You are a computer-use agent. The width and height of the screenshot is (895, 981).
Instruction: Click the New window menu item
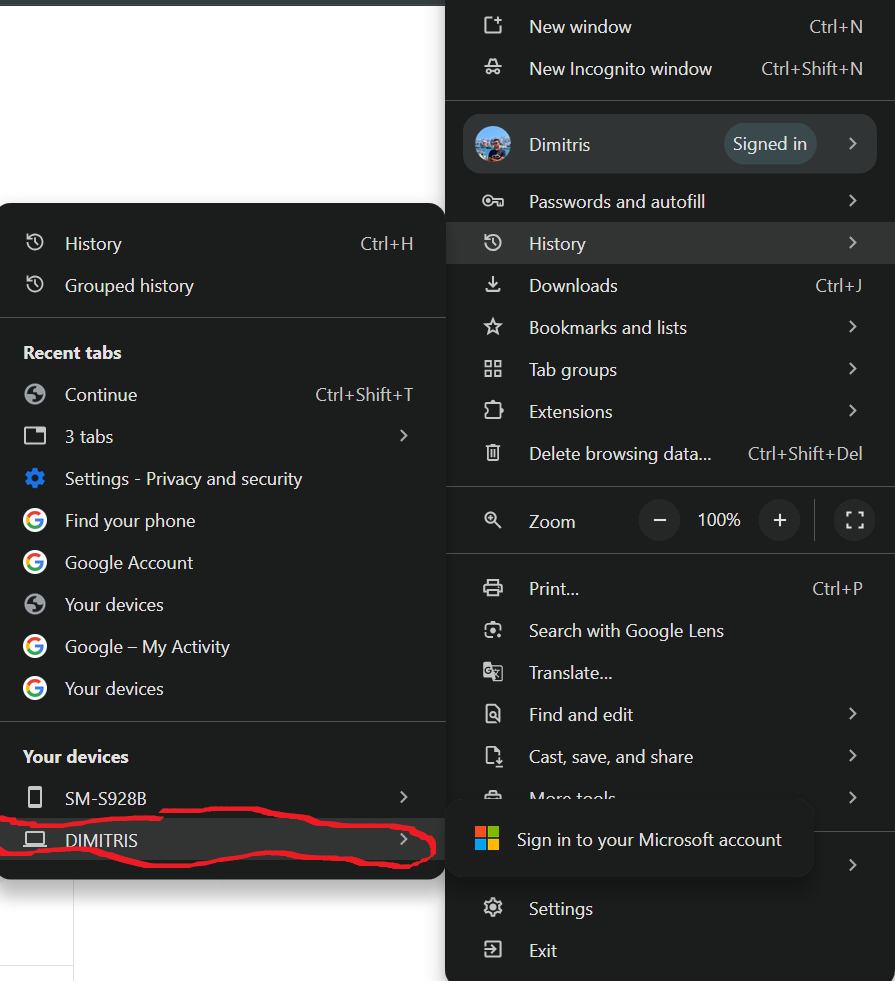(670, 26)
